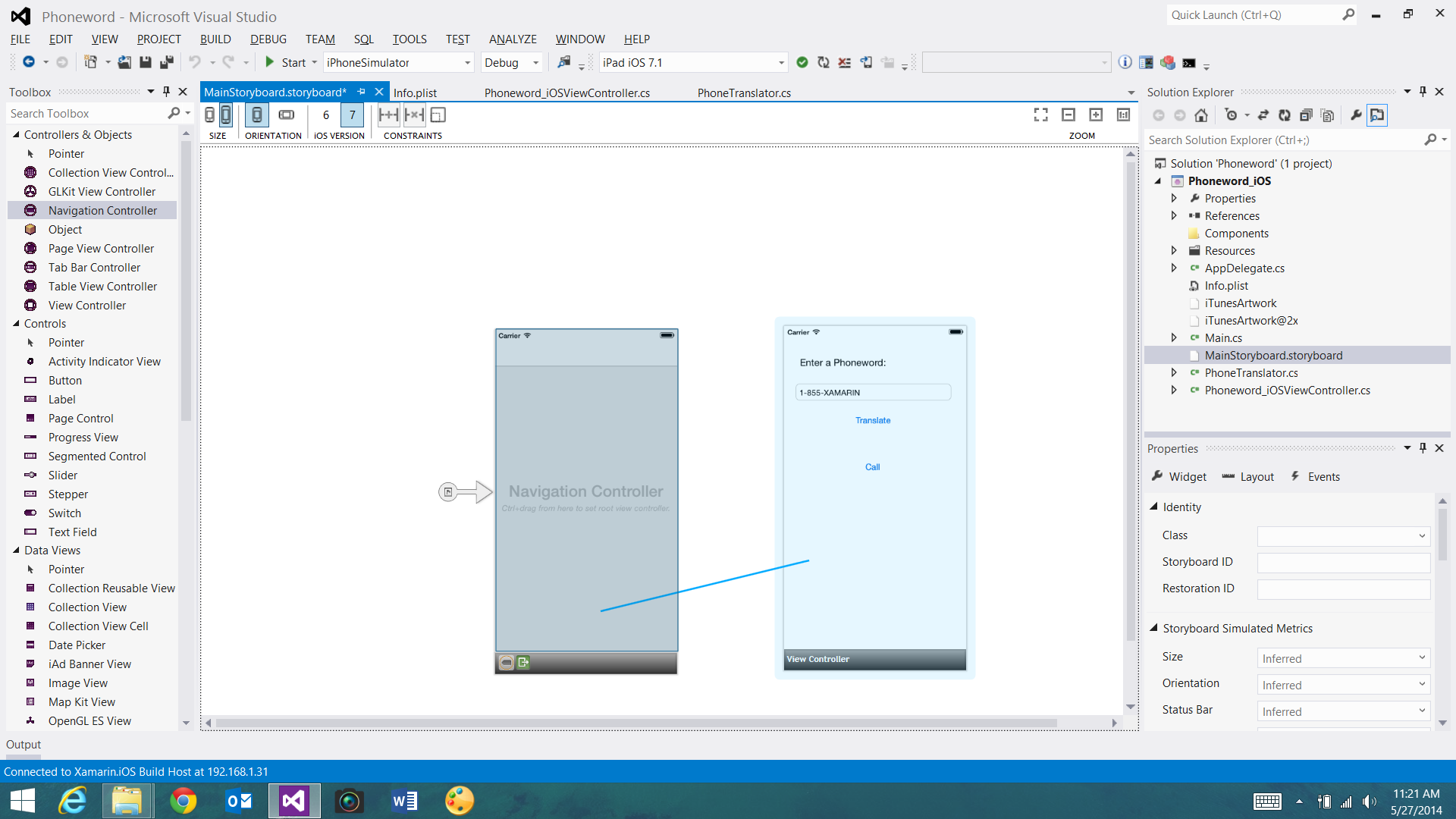The height and width of the screenshot is (819, 1456).
Task: Click the green Start debugging arrow
Action: click(x=270, y=62)
